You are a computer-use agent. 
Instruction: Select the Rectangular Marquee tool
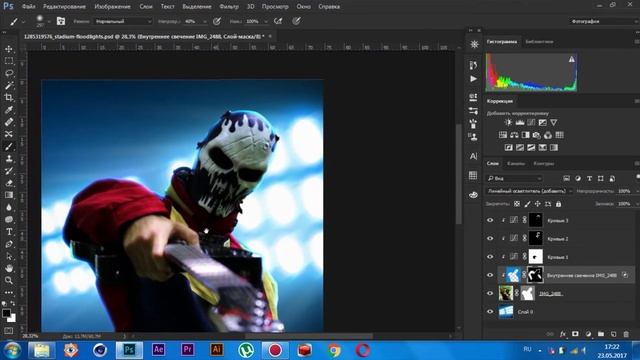coord(9,61)
